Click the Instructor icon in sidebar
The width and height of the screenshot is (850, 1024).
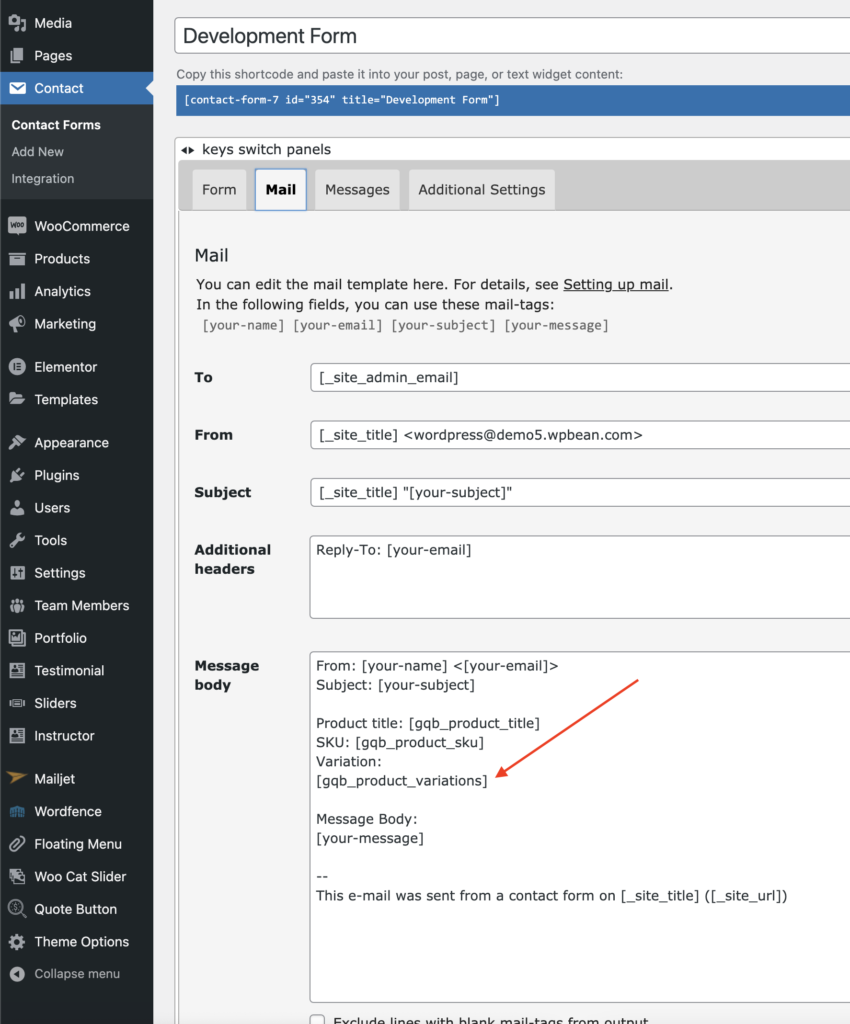tap(17, 736)
